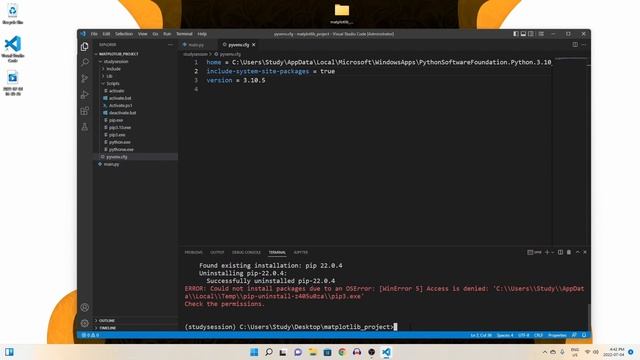Open the Explorer view in activity bar
The width and height of the screenshot is (640, 360).
(x=84, y=47)
